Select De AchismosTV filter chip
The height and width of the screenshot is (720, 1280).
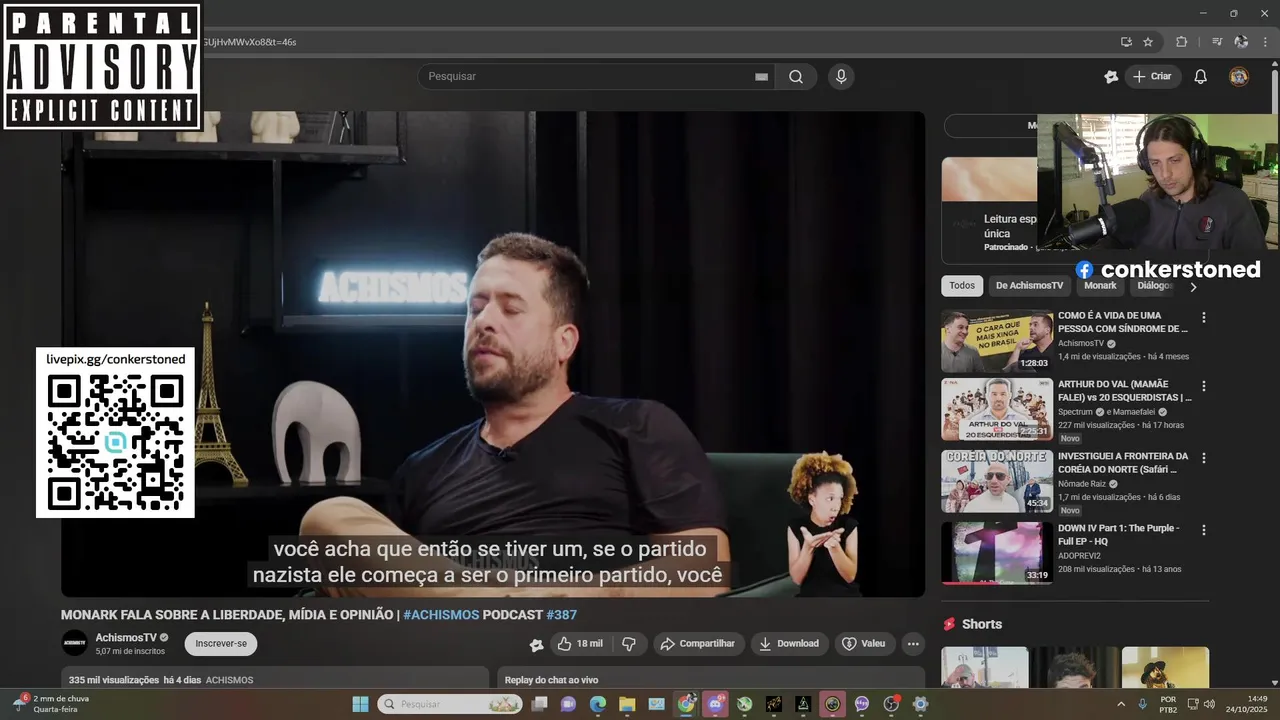point(1029,286)
